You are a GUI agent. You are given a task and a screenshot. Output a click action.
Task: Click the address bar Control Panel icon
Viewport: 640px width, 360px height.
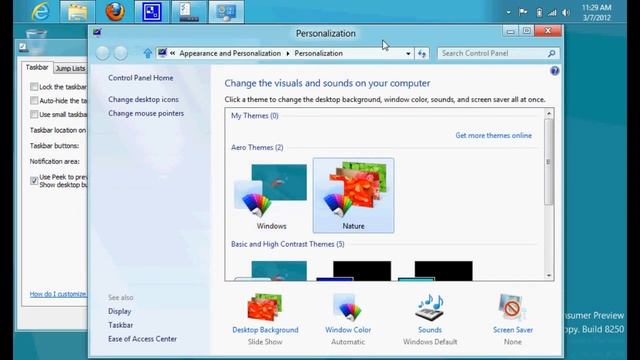pyautogui.click(x=162, y=53)
